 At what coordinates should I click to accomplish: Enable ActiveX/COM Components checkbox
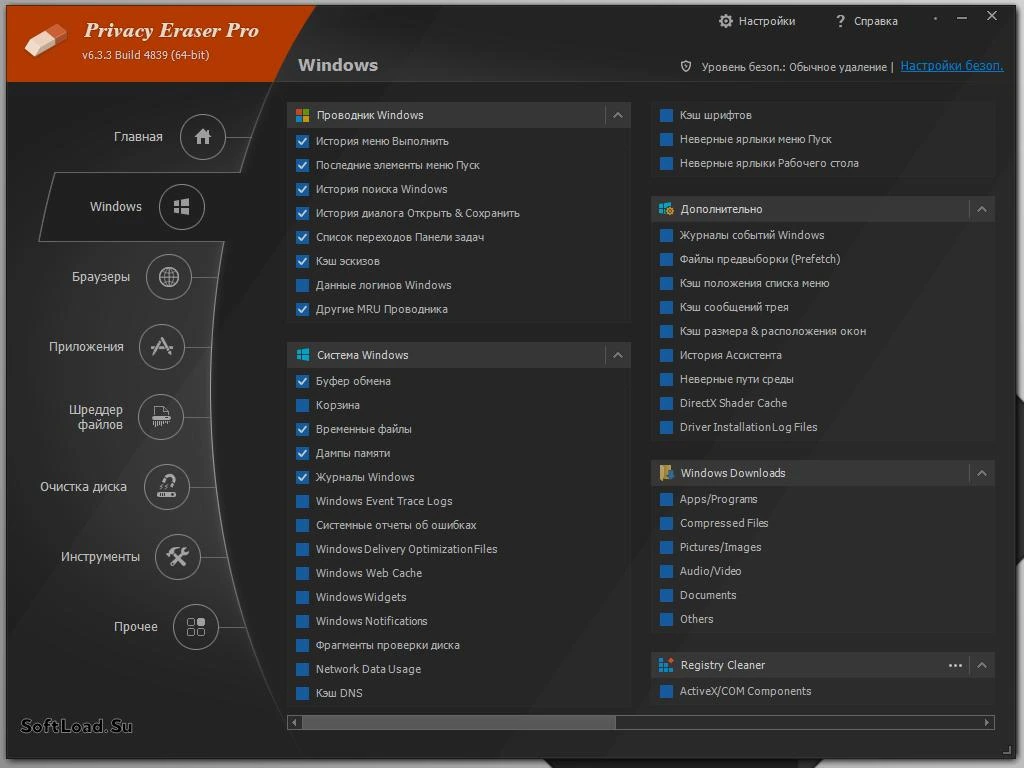(666, 691)
